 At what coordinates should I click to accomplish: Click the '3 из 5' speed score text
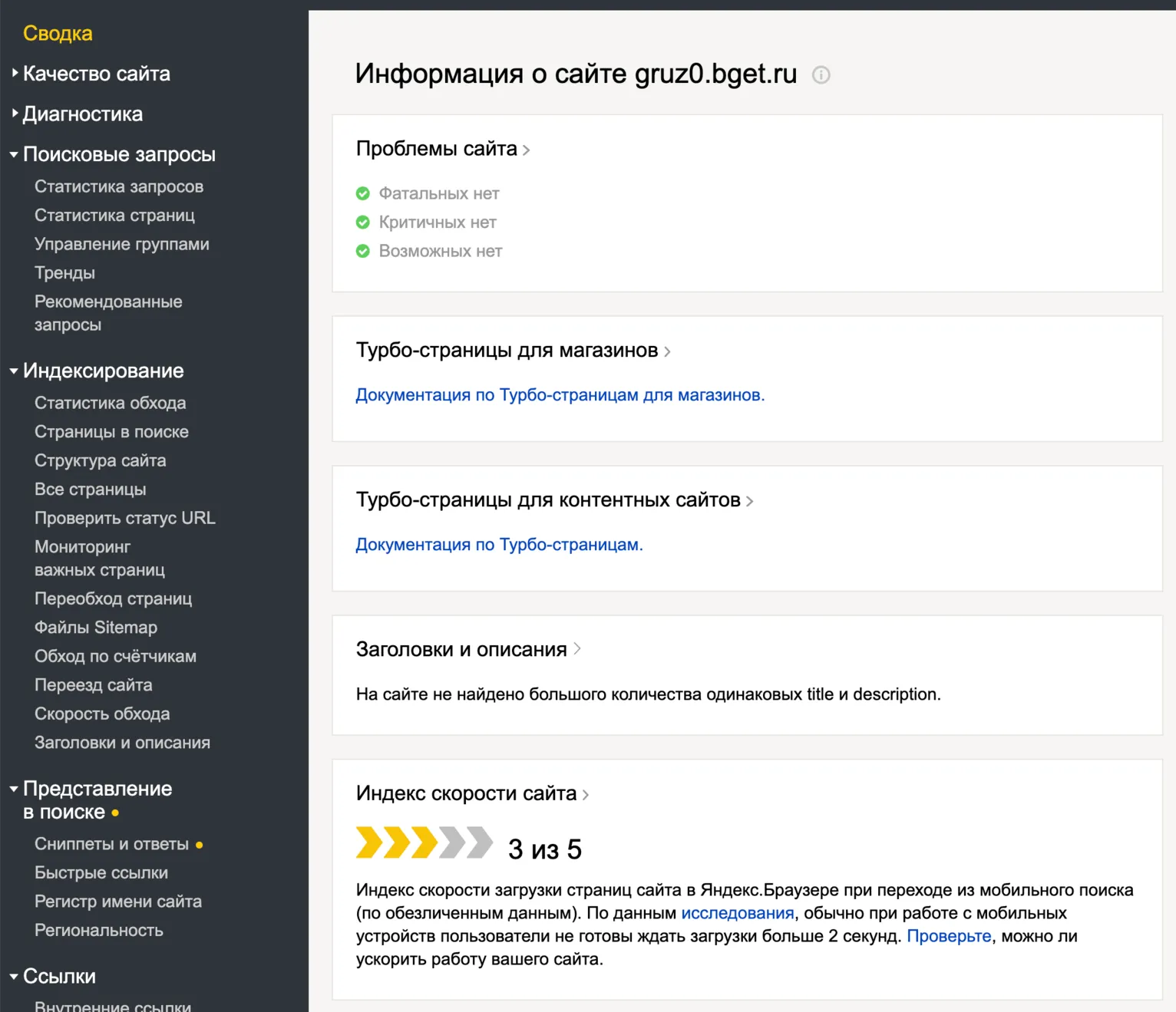(x=545, y=849)
